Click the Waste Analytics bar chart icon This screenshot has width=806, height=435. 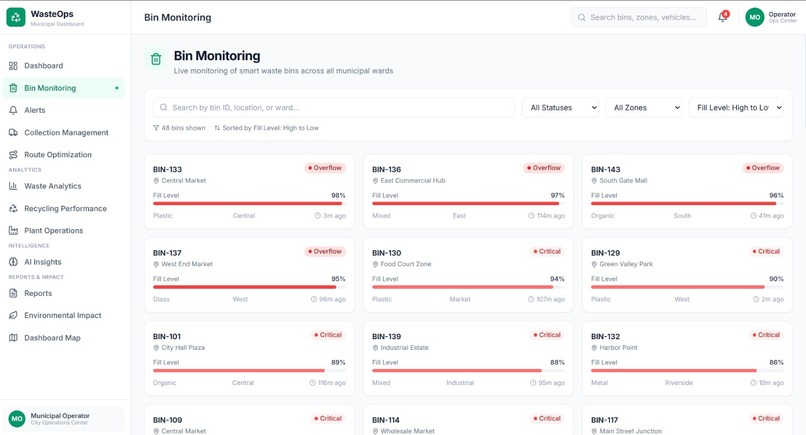(13, 186)
